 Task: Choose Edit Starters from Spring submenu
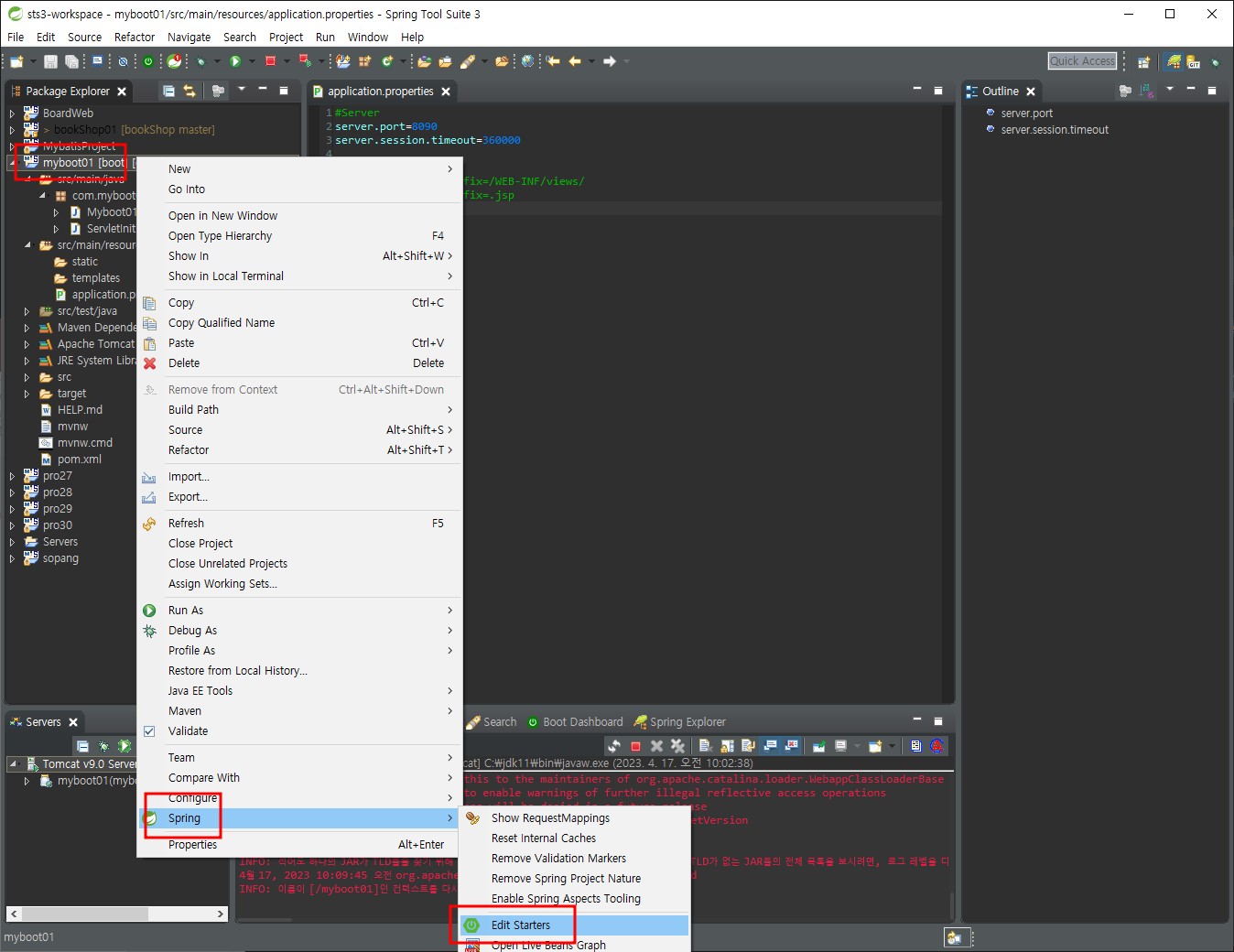coord(574,925)
